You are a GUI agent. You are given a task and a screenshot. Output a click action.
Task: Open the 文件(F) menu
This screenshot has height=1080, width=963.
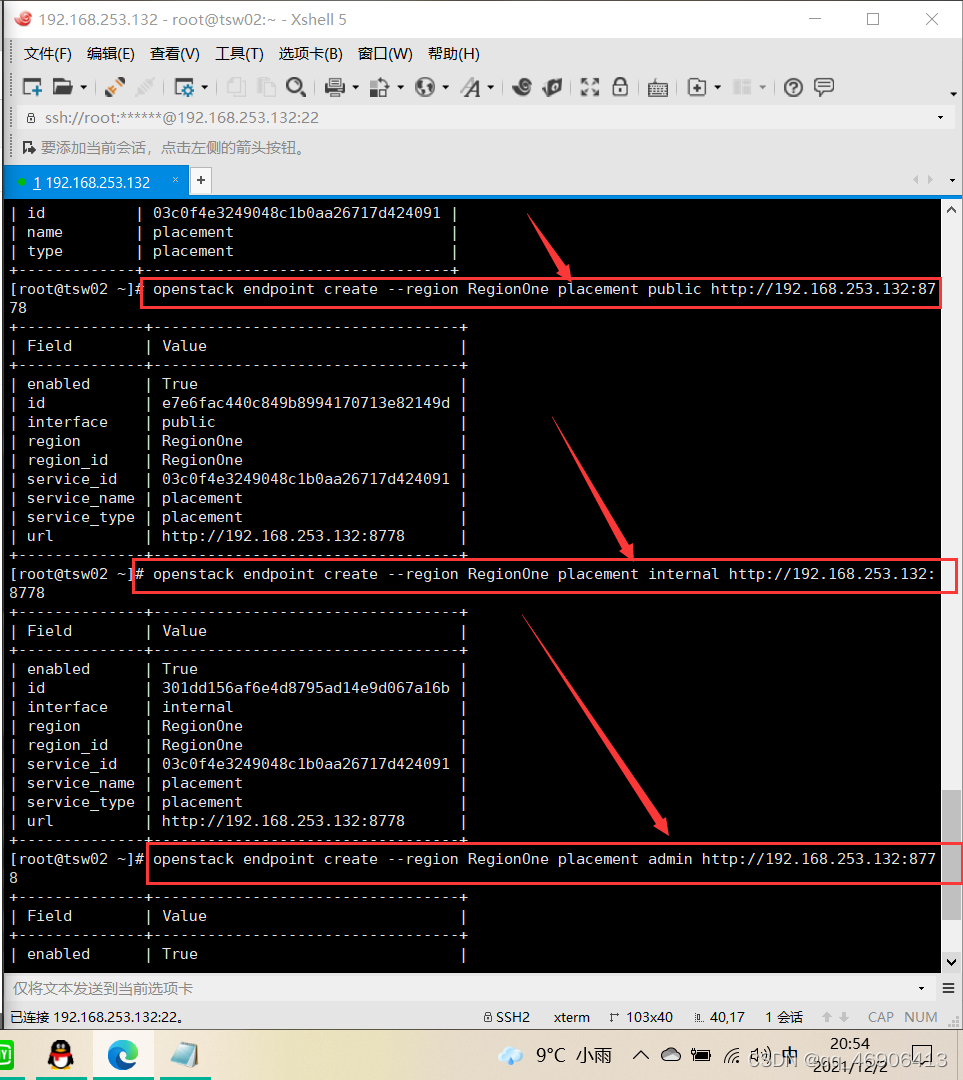coord(48,54)
